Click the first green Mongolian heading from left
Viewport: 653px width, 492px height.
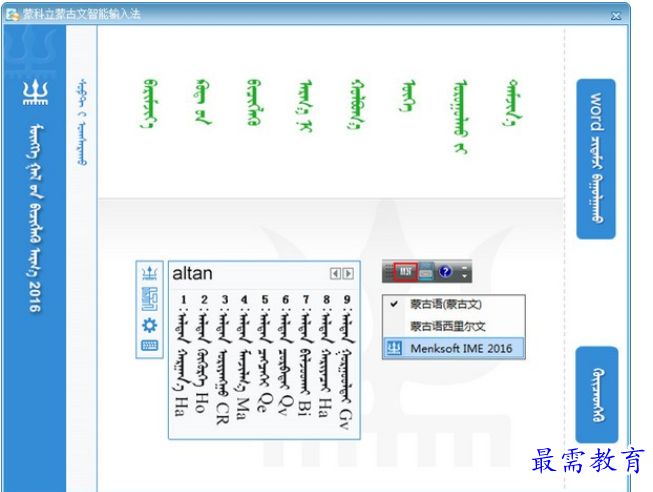pos(150,103)
